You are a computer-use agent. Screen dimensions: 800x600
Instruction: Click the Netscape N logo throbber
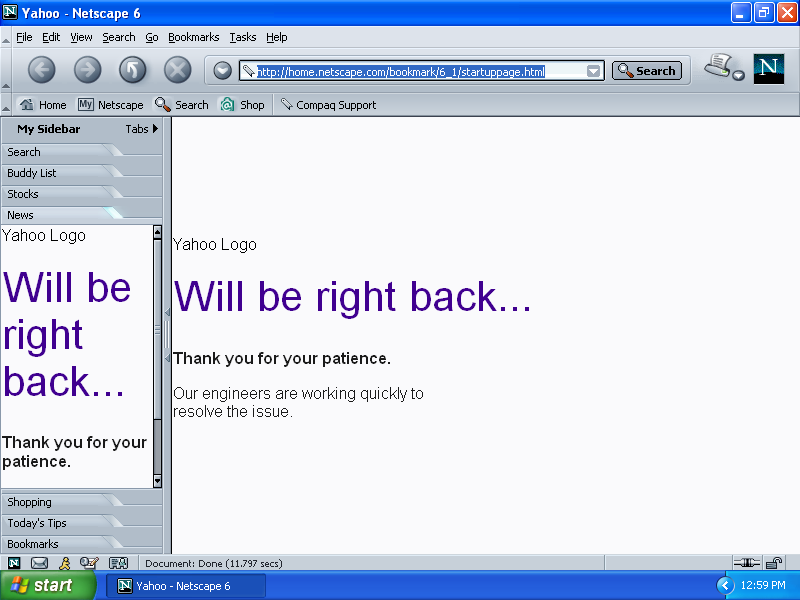pyautogui.click(x=768, y=69)
